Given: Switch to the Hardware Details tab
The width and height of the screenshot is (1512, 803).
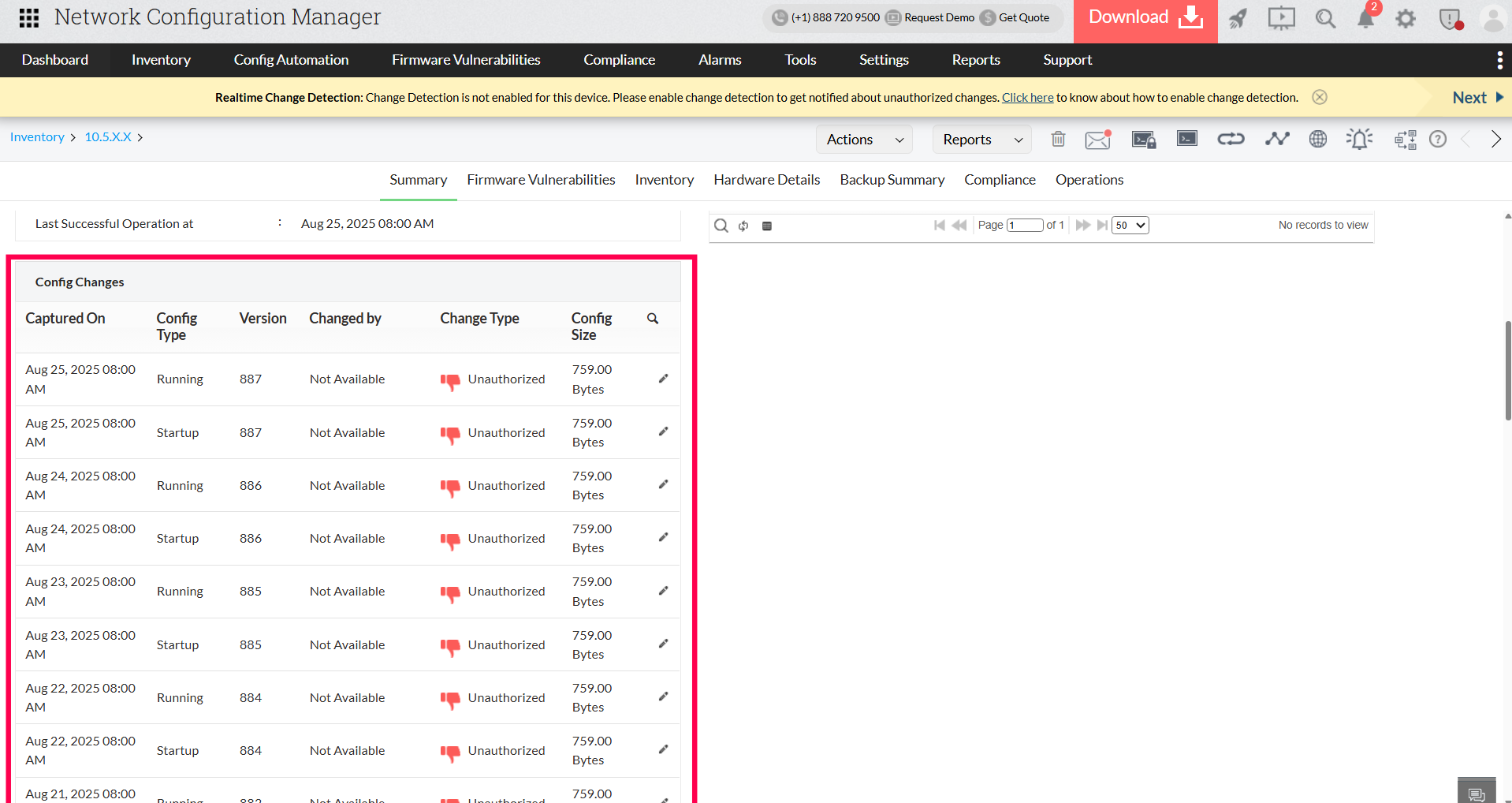Looking at the screenshot, I should 766,180.
